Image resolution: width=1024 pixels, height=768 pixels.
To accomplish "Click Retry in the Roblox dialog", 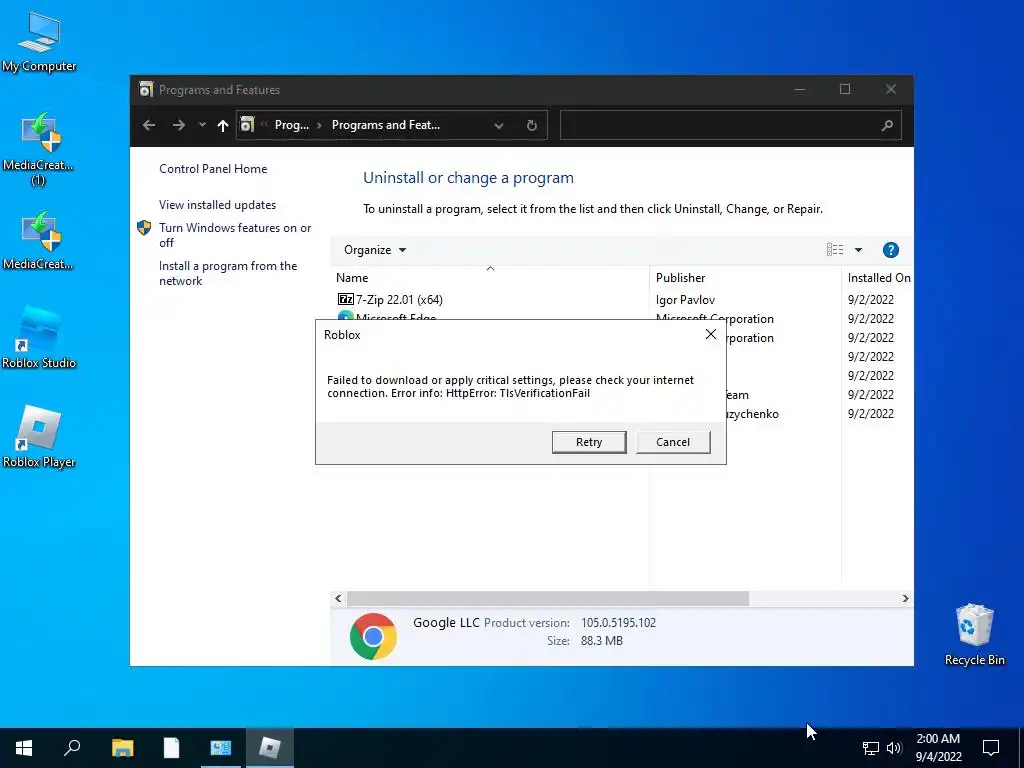I will tap(589, 442).
